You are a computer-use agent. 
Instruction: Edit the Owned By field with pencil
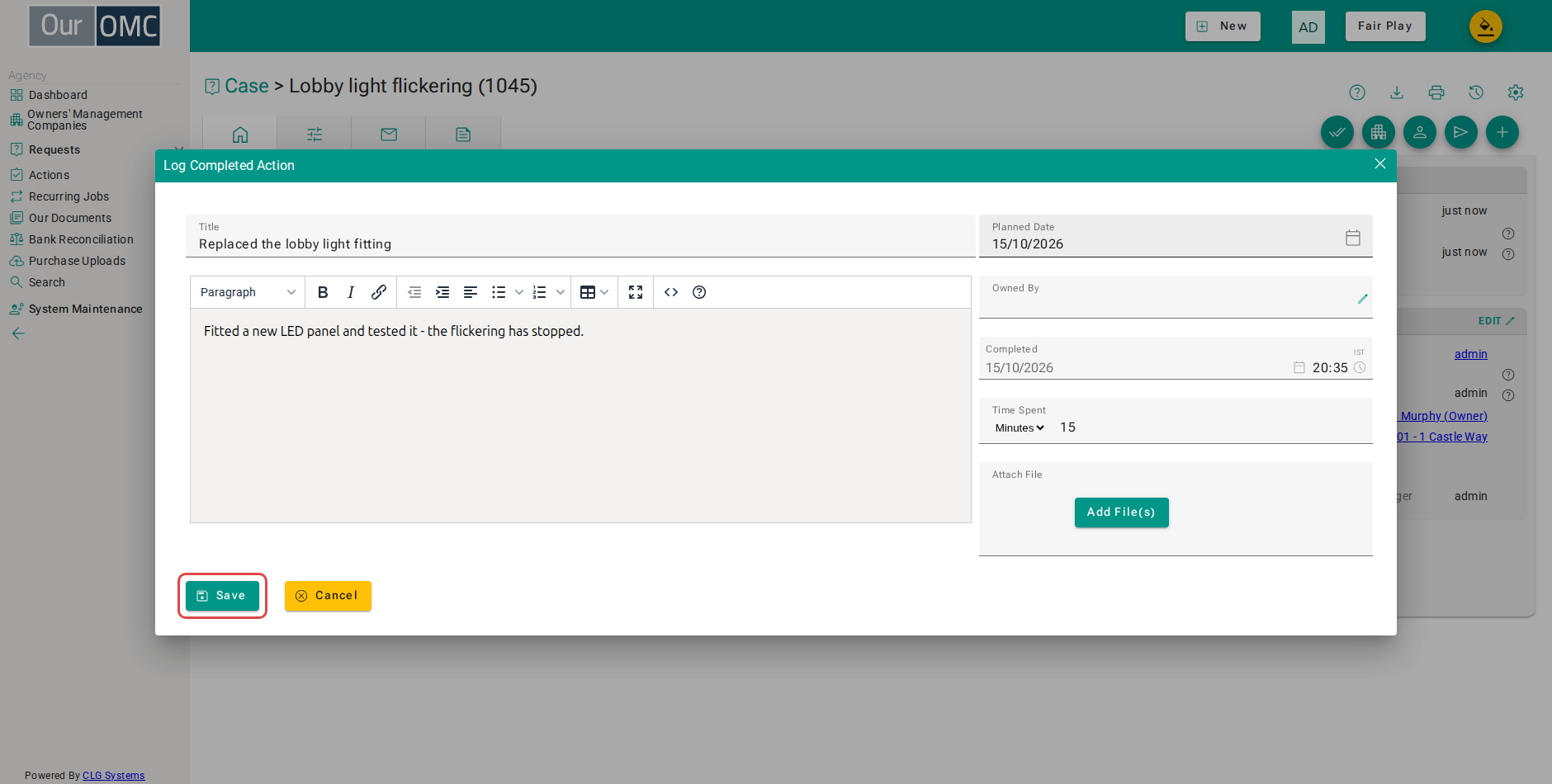point(1363,299)
